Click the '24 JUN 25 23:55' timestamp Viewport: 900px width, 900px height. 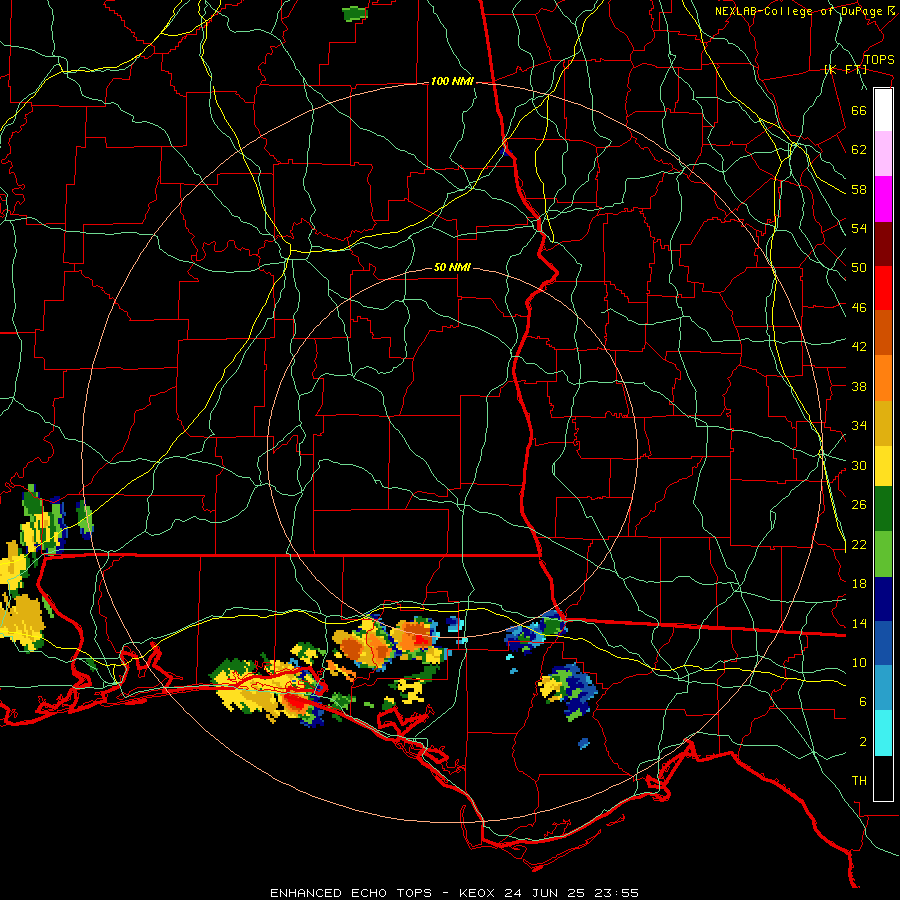tap(571, 893)
